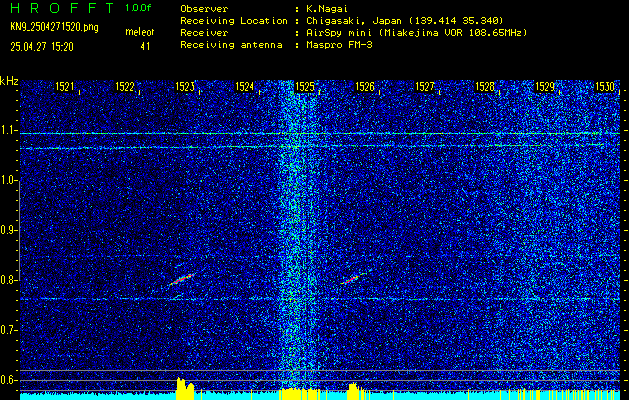
Task: Click the 1.1 frequency axis label
Action: point(8,130)
